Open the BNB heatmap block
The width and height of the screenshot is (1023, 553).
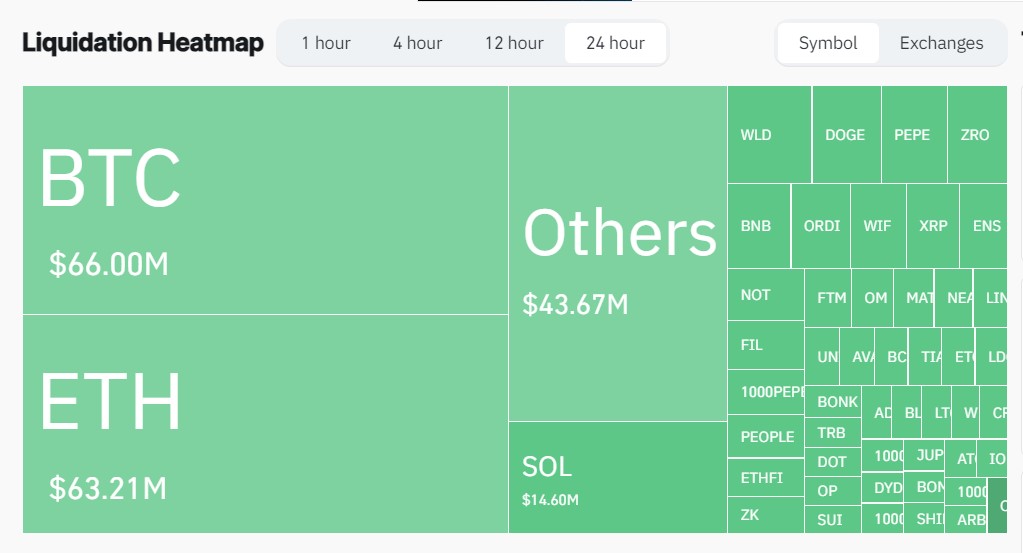tap(757, 226)
